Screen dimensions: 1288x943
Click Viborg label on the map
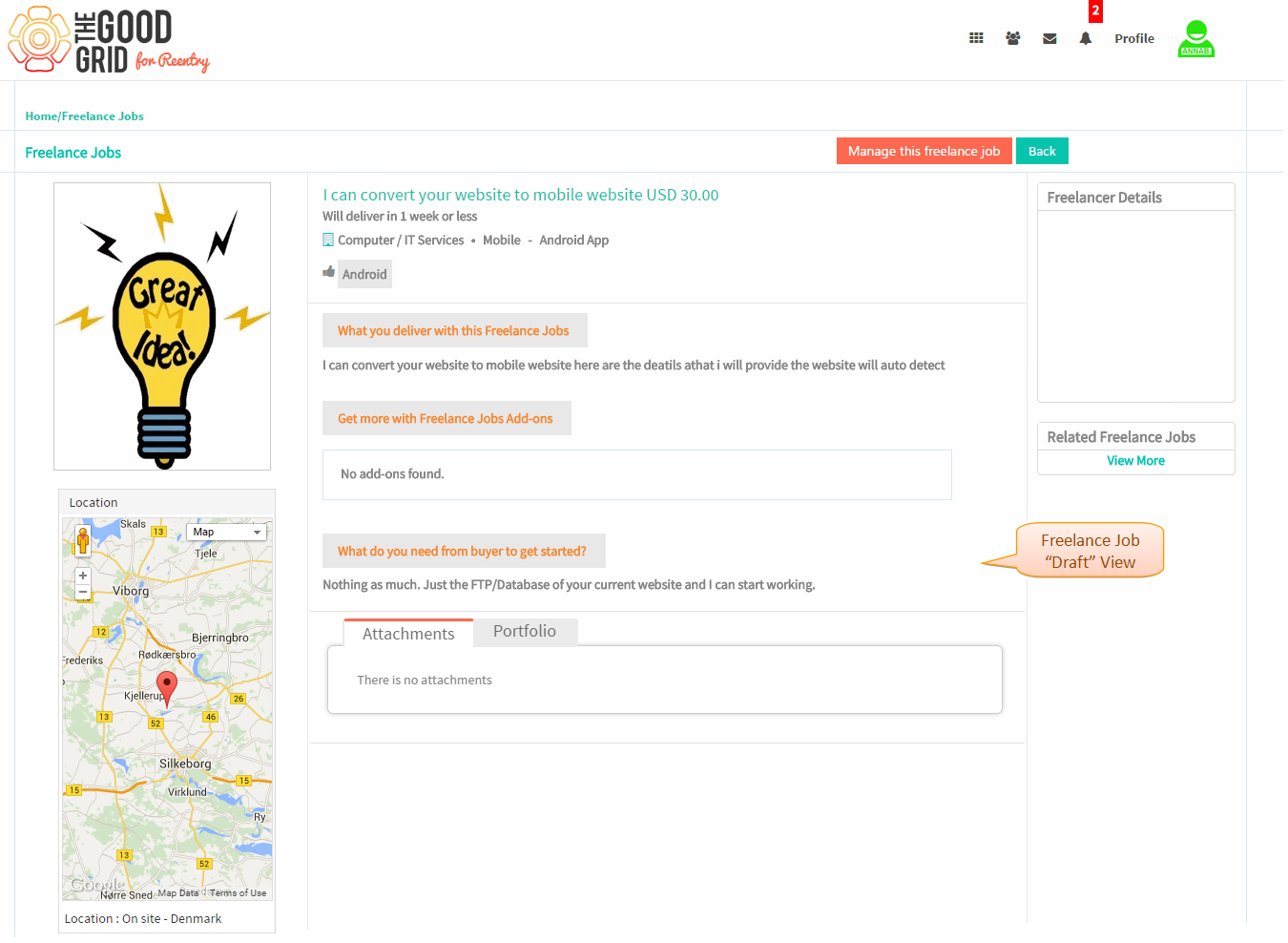[131, 591]
